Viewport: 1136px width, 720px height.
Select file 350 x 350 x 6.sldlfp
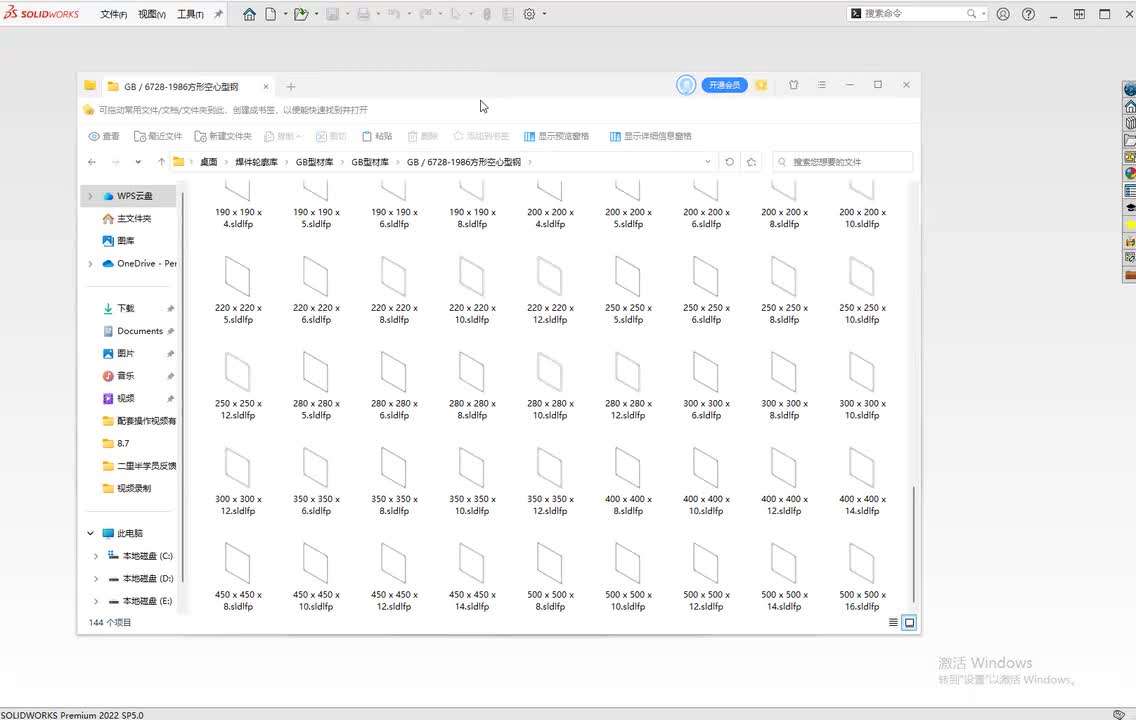(x=316, y=481)
